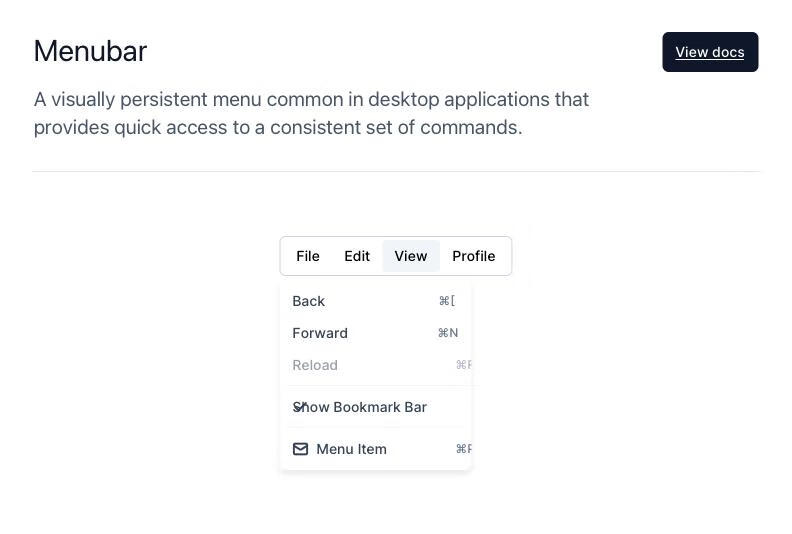Expand the Profile menu in the menubar
The width and height of the screenshot is (792, 534).
(x=474, y=256)
